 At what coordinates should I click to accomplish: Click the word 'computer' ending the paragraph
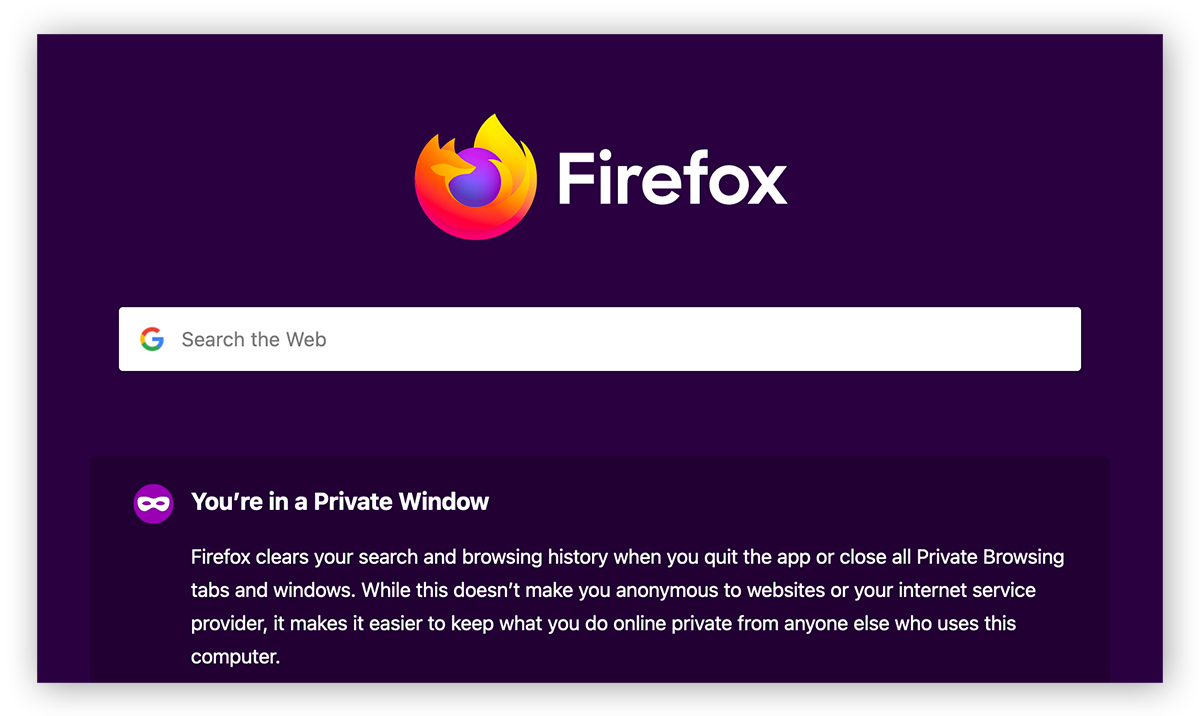click(237, 657)
